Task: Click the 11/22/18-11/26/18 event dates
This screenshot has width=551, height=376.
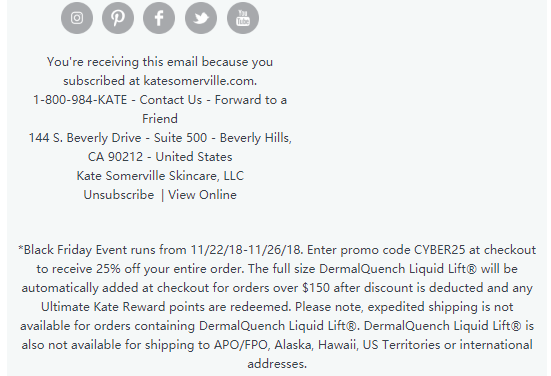Action: tap(246, 250)
